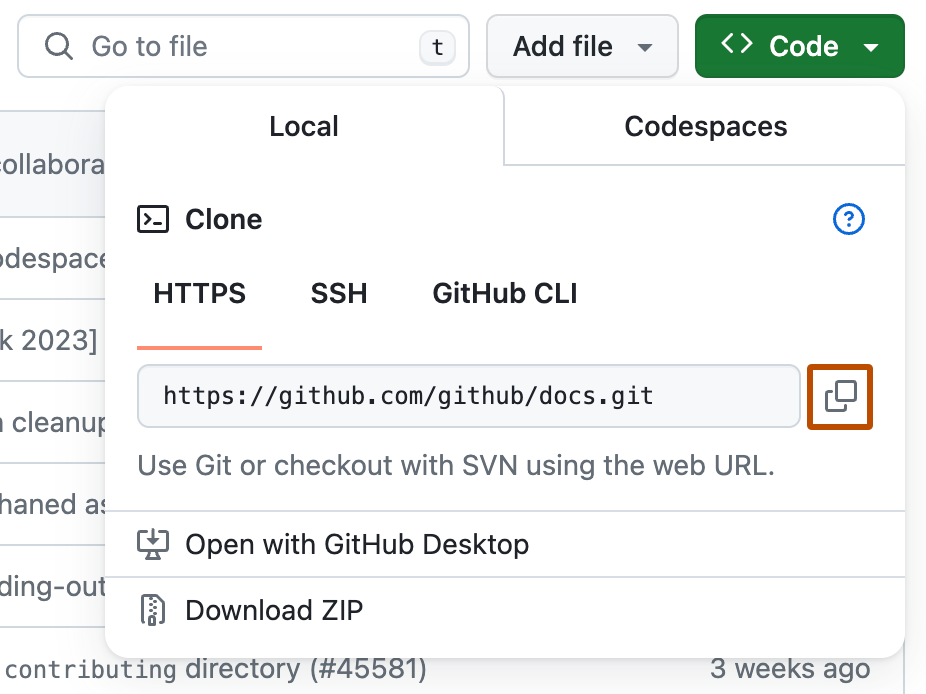Screen dimensions: 926x694
Task: Switch cloning to SSH
Action: 338,293
